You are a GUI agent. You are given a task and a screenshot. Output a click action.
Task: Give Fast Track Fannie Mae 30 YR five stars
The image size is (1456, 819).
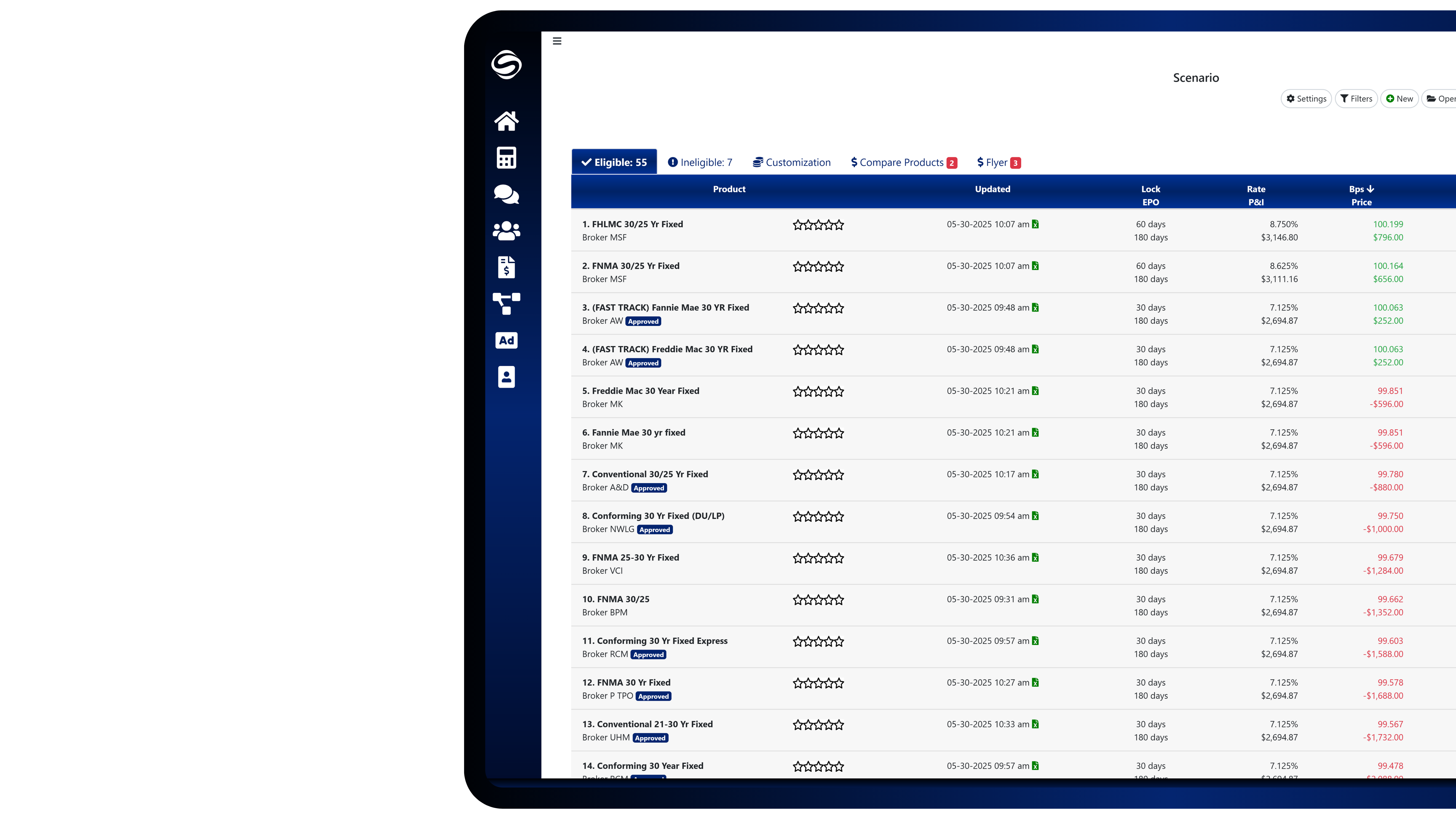pos(839,308)
